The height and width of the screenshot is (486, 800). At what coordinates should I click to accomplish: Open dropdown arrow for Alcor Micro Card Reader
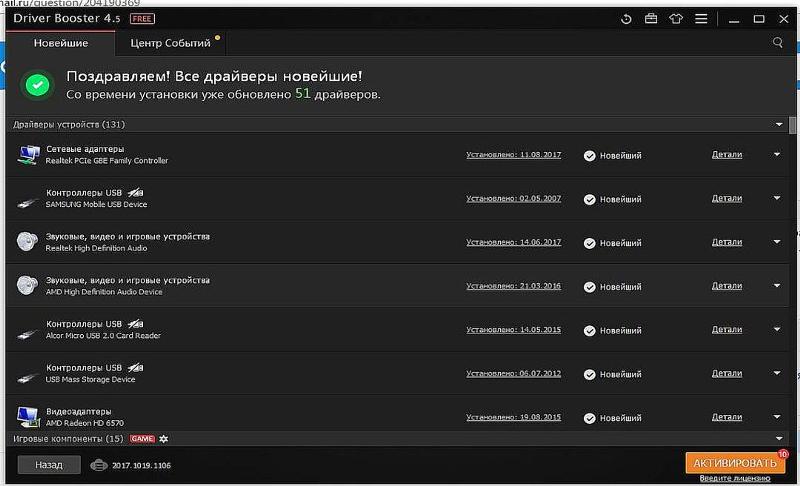[x=777, y=329]
